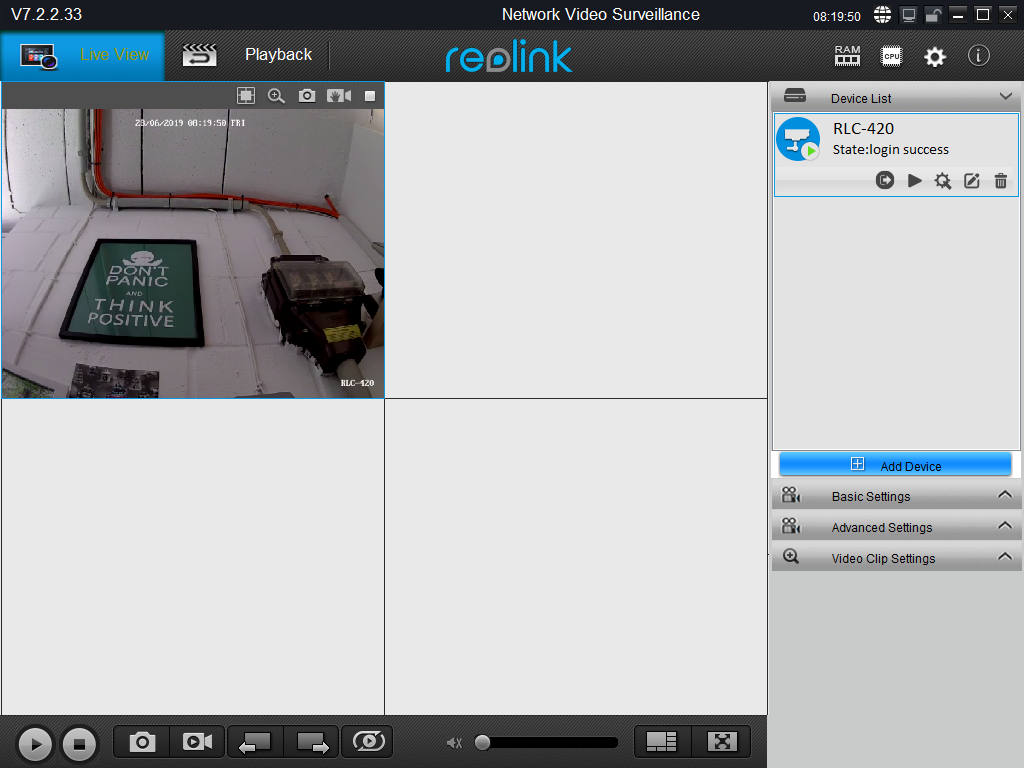Collapse the Device List panel
Image resolution: width=1024 pixels, height=768 pixels.
coord(1005,97)
